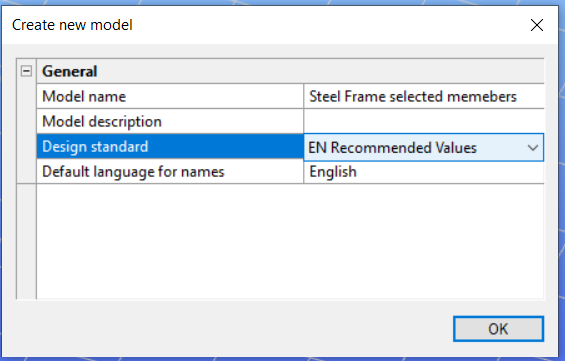Click the General section header
565x361 pixels.
click(70, 71)
